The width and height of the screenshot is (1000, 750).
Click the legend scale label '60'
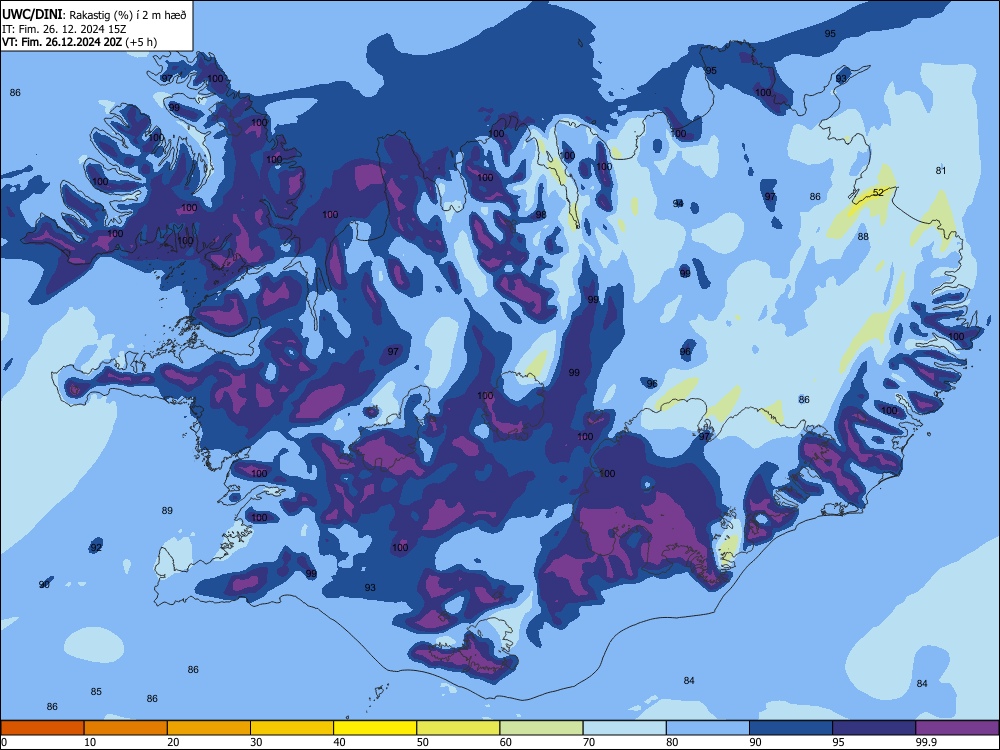coord(506,742)
